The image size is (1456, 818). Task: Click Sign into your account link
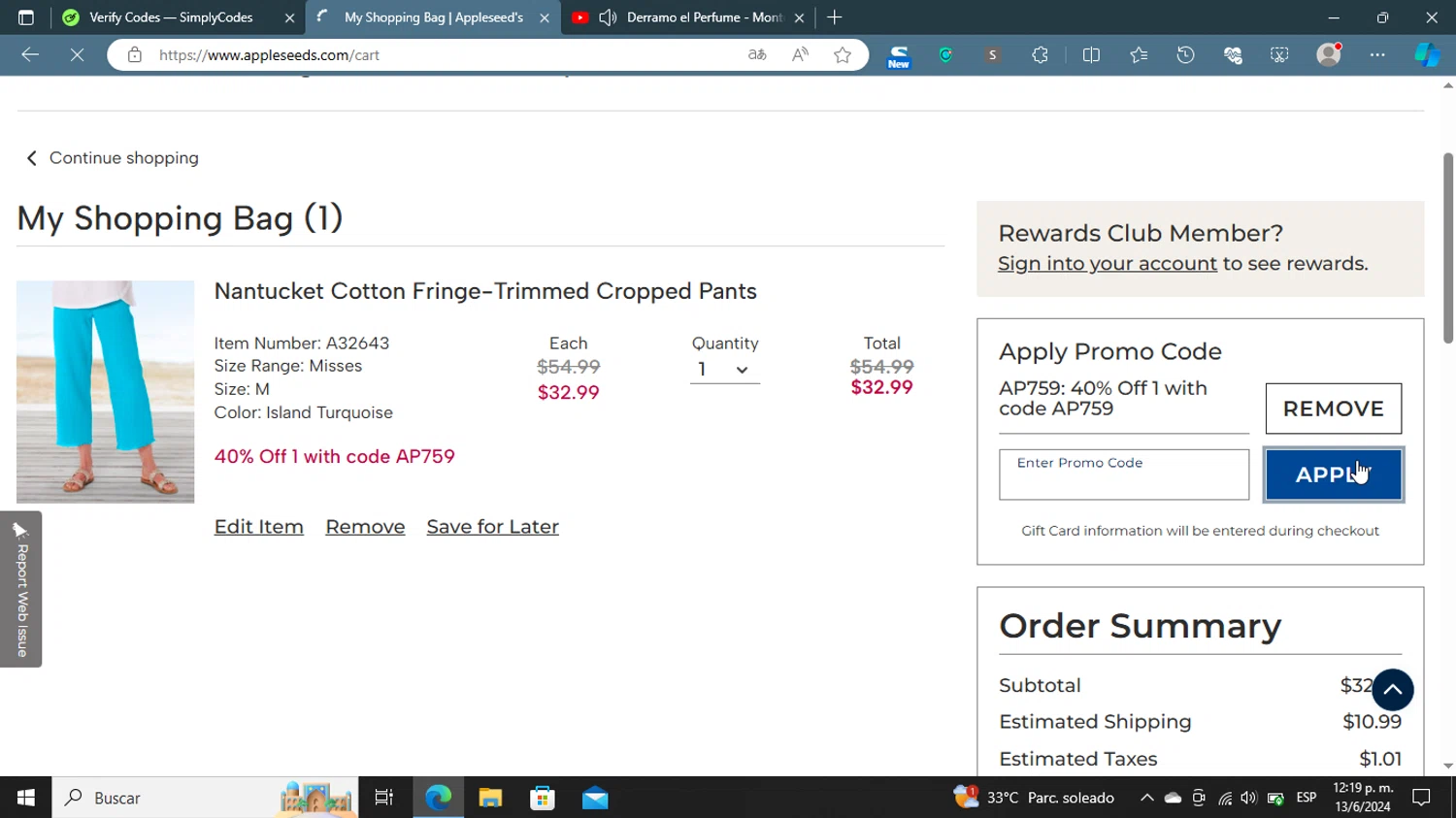pos(1107,264)
